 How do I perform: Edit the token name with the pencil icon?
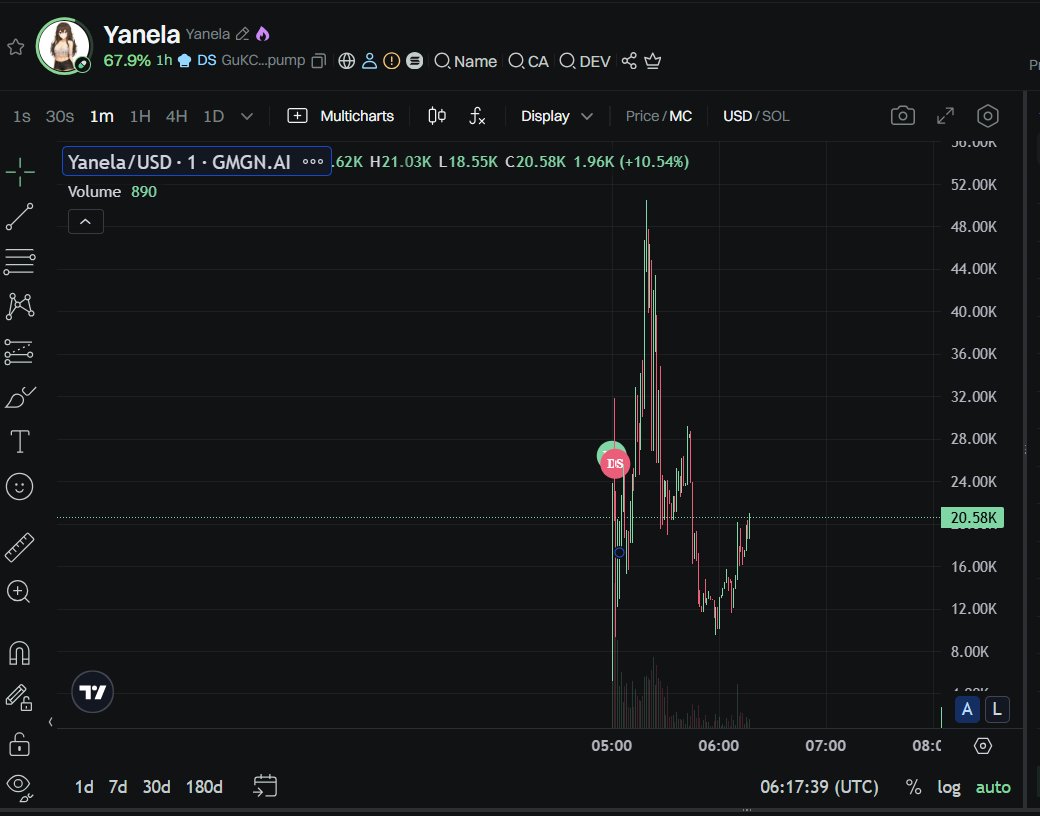pos(243,34)
